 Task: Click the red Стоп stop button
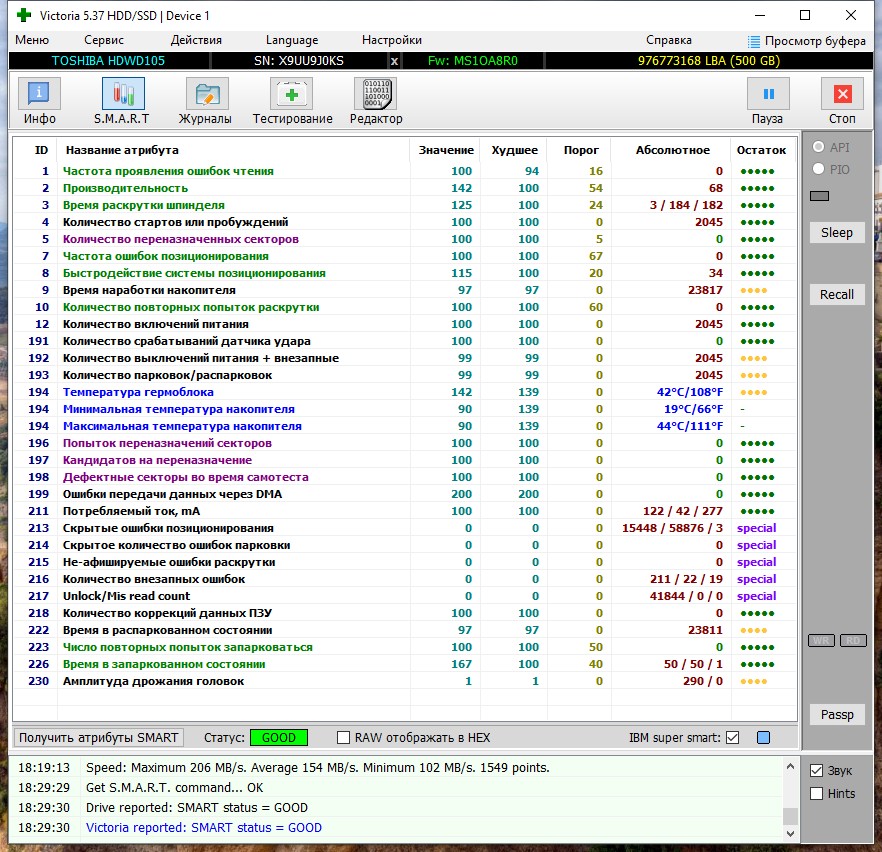(x=842, y=102)
